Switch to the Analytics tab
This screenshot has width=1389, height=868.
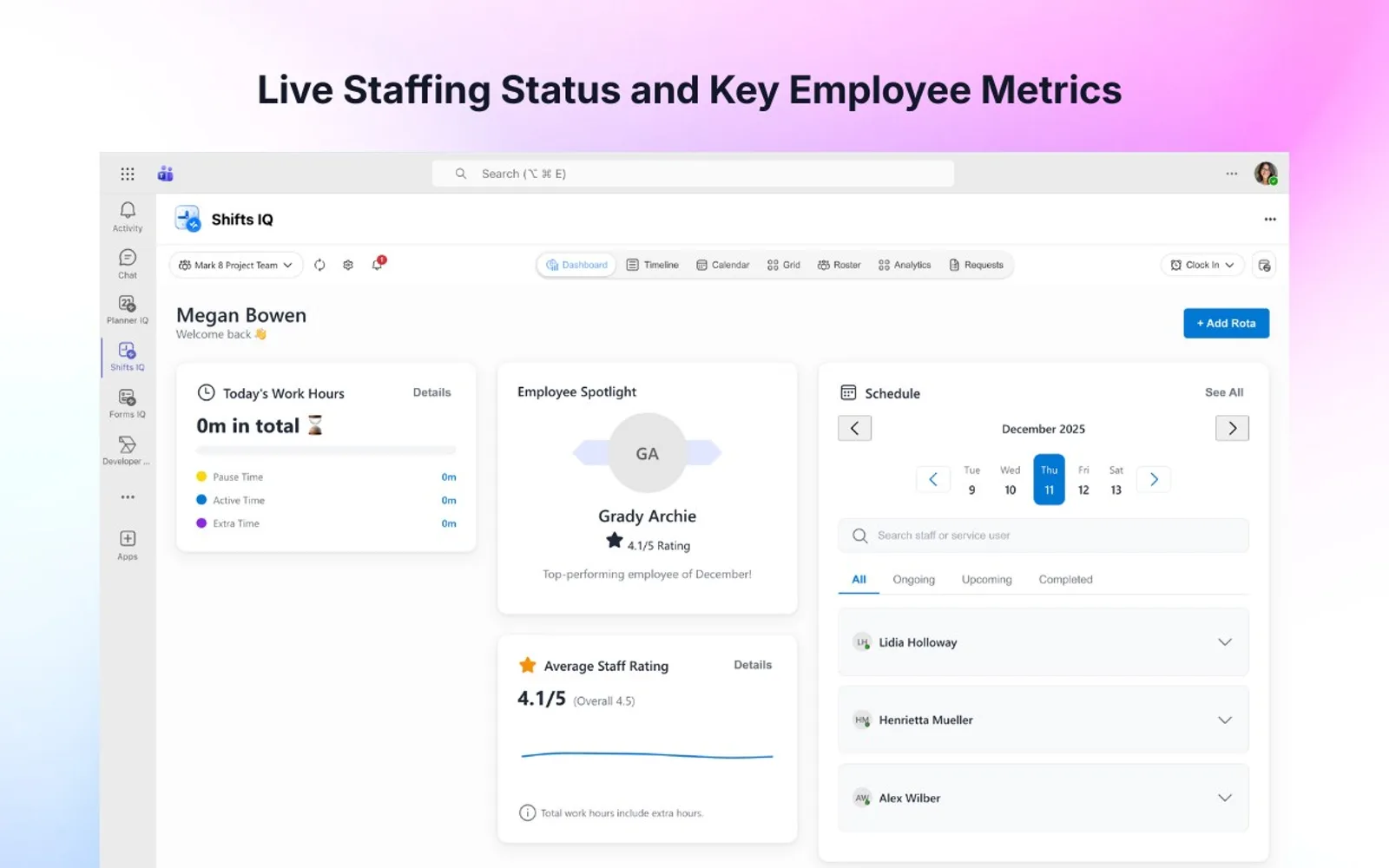click(x=905, y=265)
